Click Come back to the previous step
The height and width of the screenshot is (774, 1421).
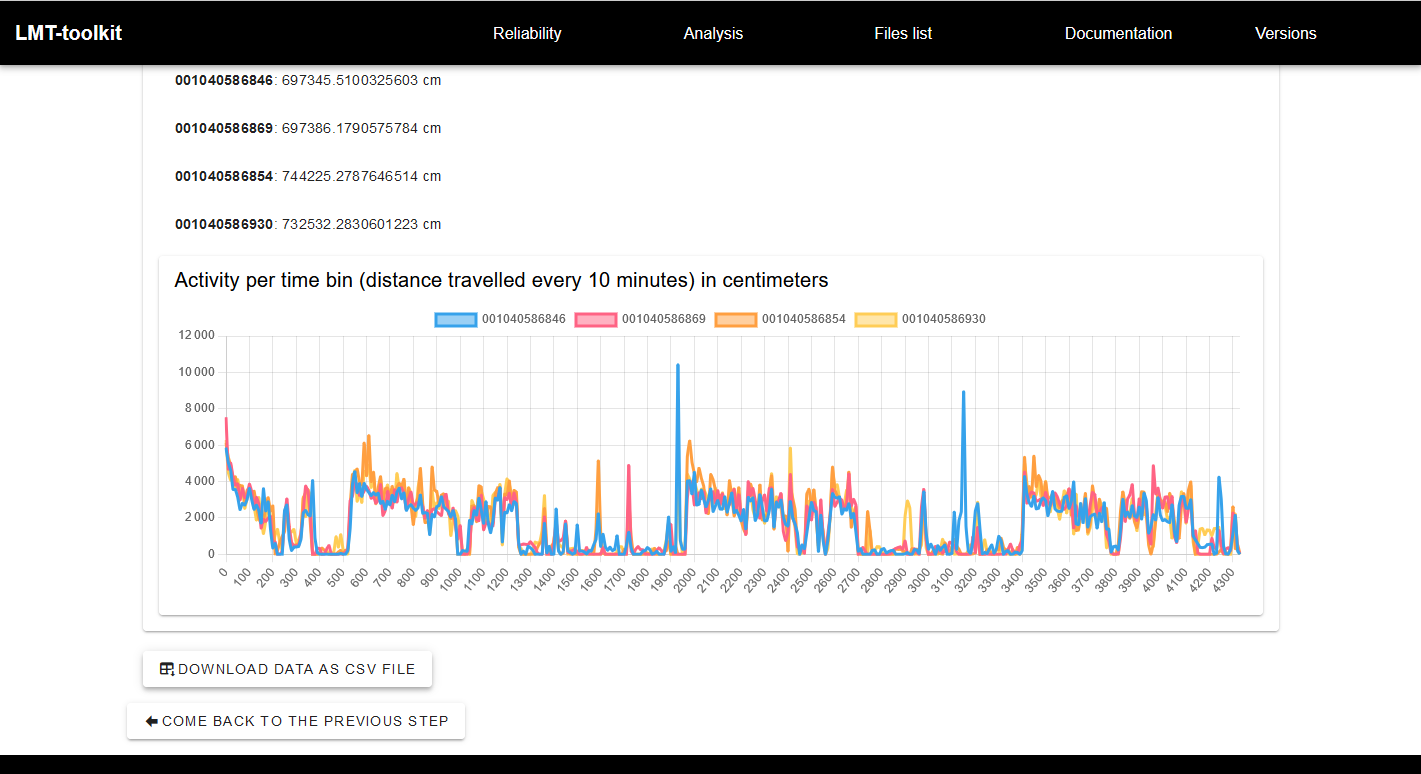tap(296, 721)
